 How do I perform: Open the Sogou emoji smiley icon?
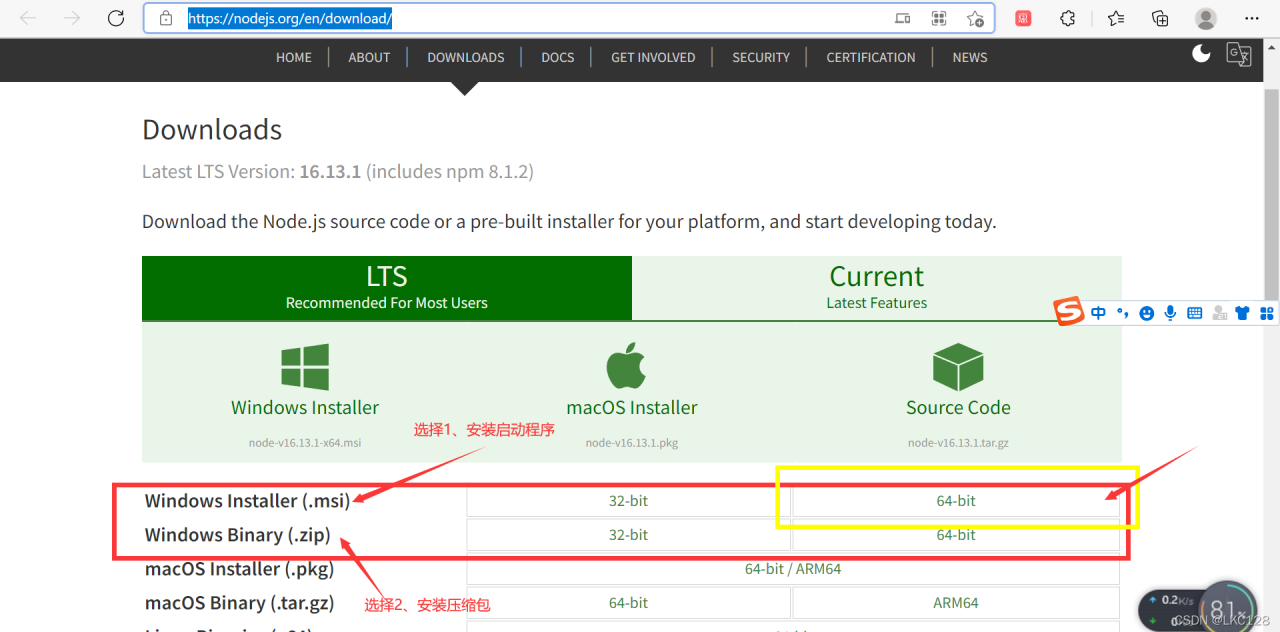pos(1146,313)
